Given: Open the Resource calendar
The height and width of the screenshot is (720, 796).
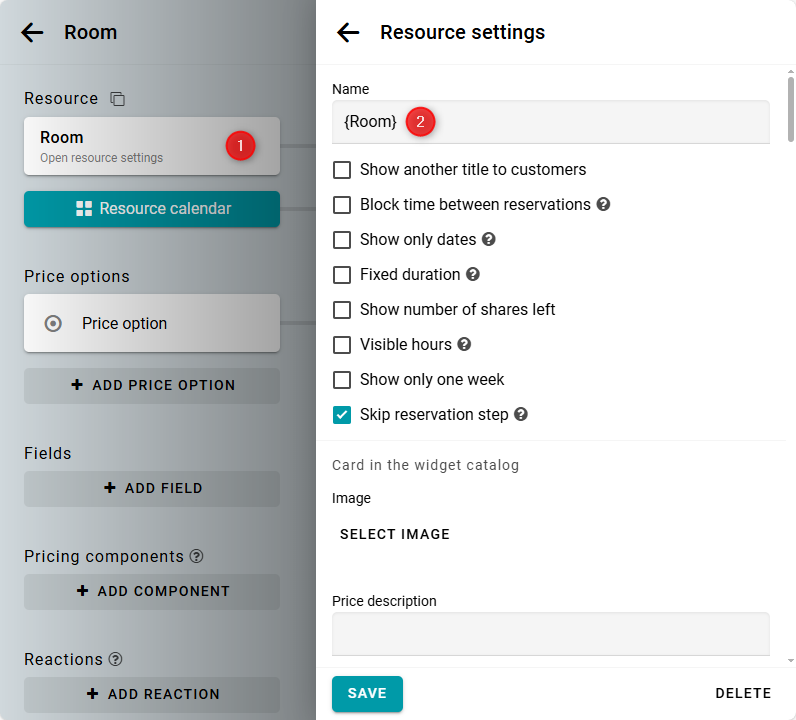Looking at the screenshot, I should (x=152, y=209).
